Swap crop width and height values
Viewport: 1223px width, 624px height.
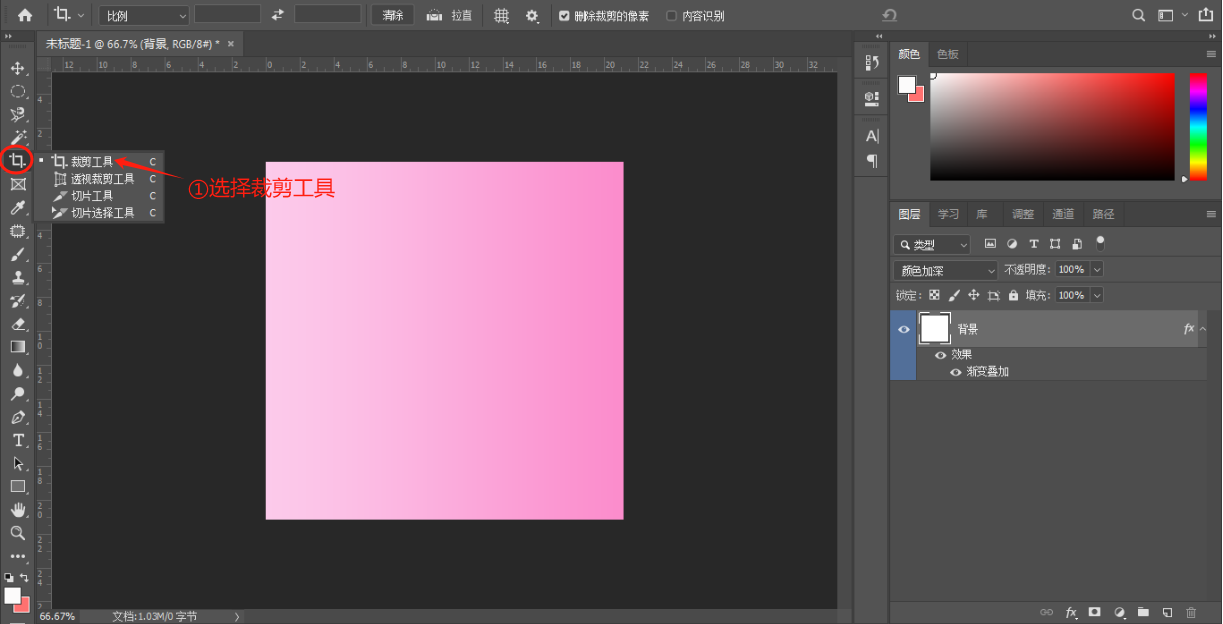click(x=277, y=15)
